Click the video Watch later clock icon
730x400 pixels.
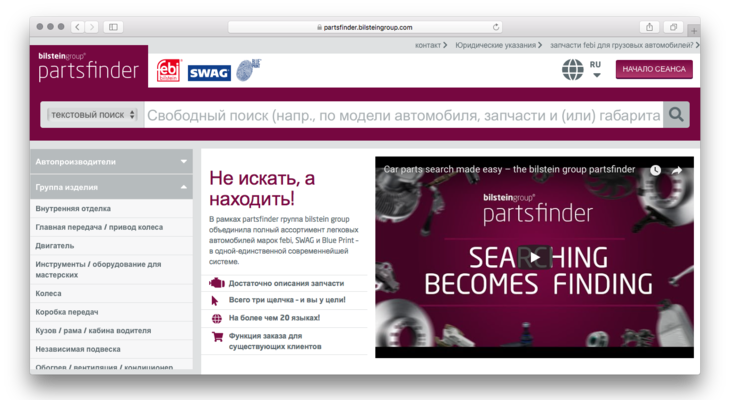[x=656, y=170]
